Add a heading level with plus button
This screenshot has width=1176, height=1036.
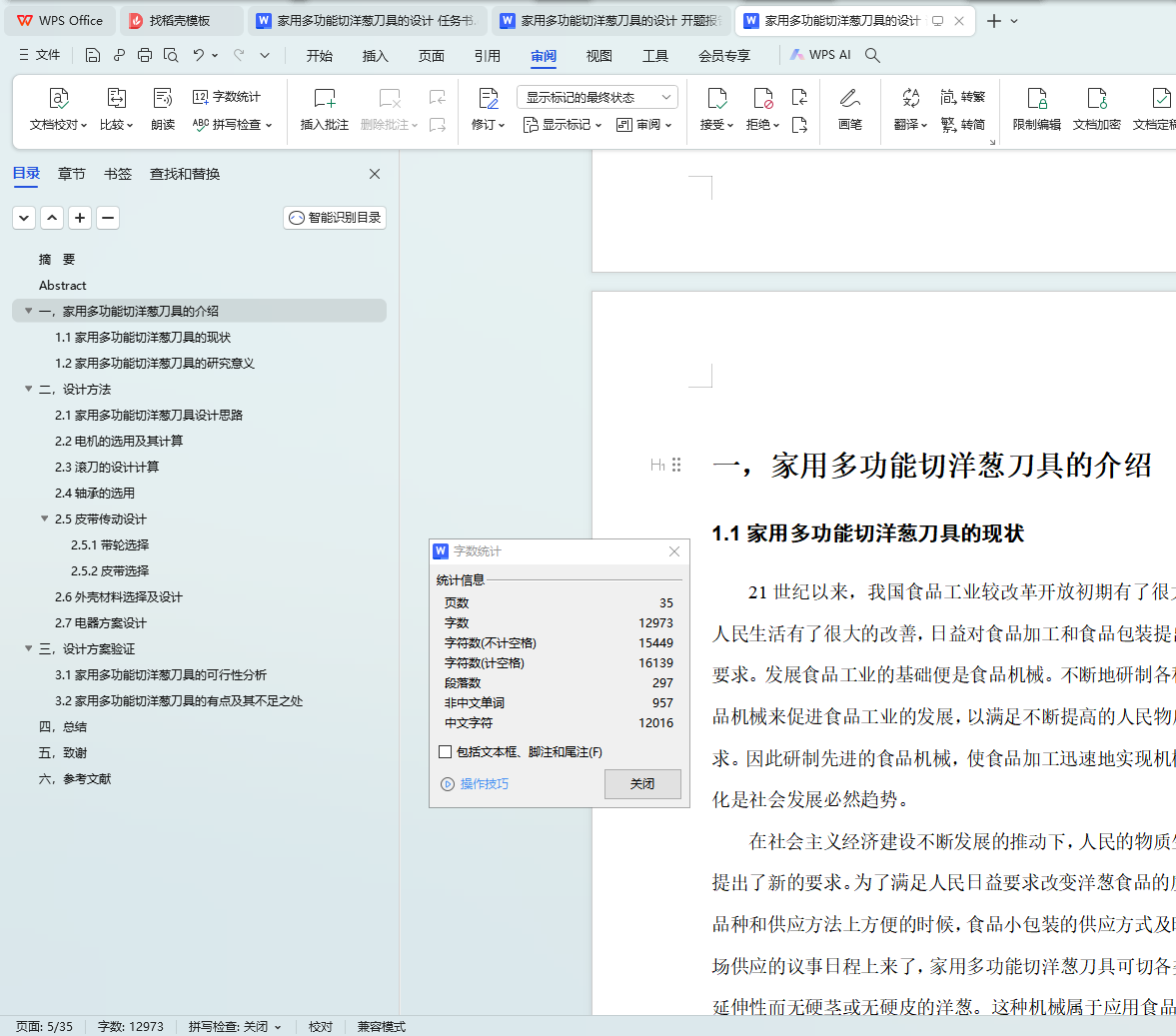click(80, 218)
